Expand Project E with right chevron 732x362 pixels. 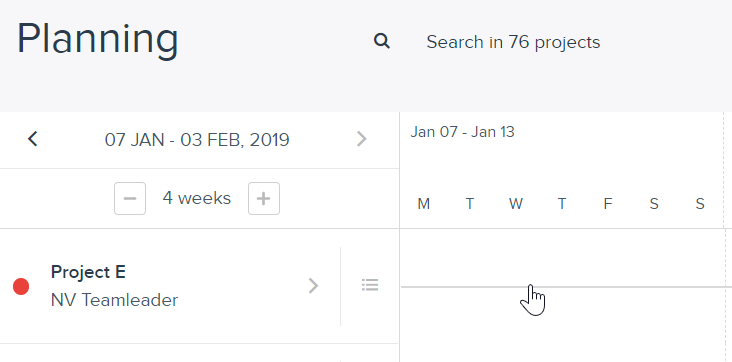tap(313, 285)
